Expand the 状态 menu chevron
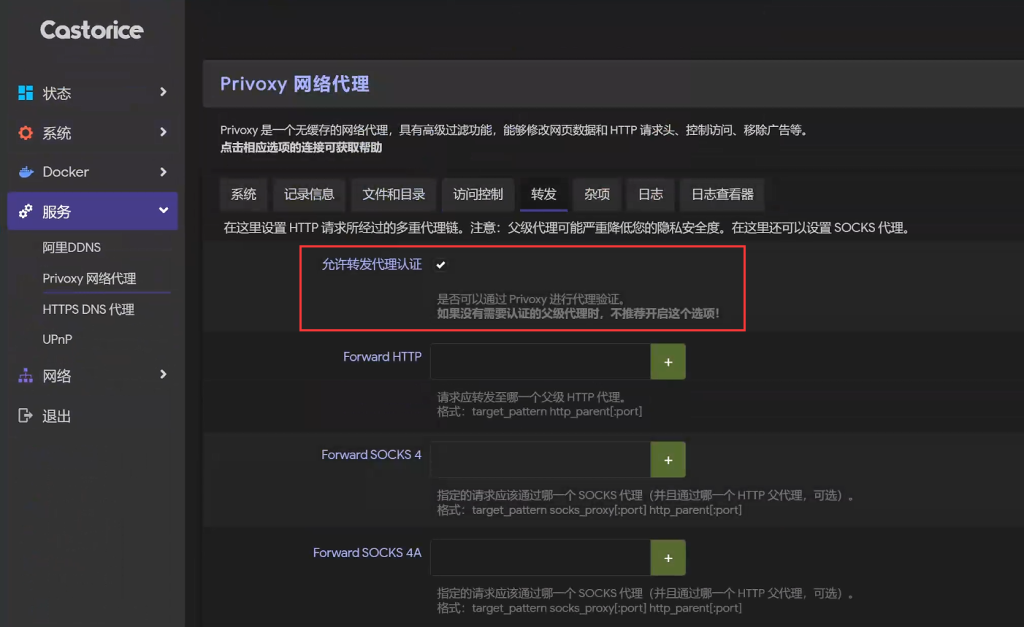 pyautogui.click(x=163, y=92)
